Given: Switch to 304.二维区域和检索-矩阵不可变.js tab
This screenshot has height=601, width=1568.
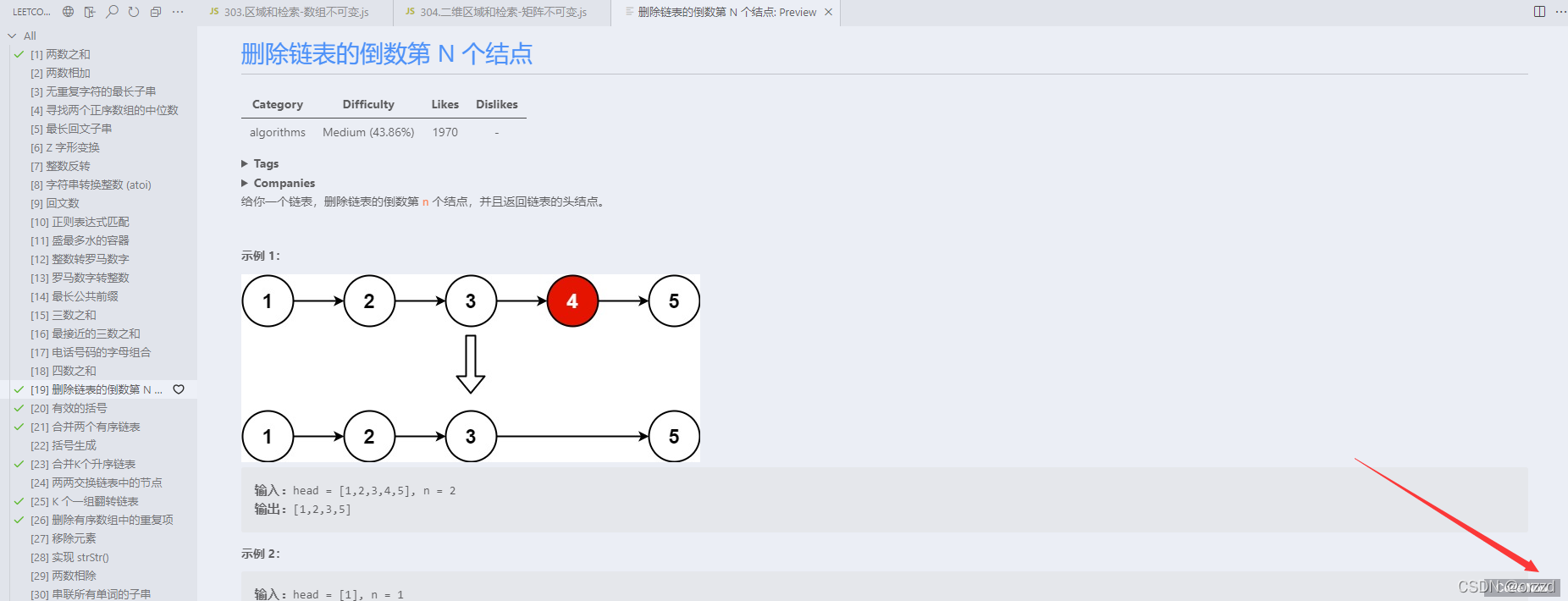Looking at the screenshot, I should (x=502, y=12).
